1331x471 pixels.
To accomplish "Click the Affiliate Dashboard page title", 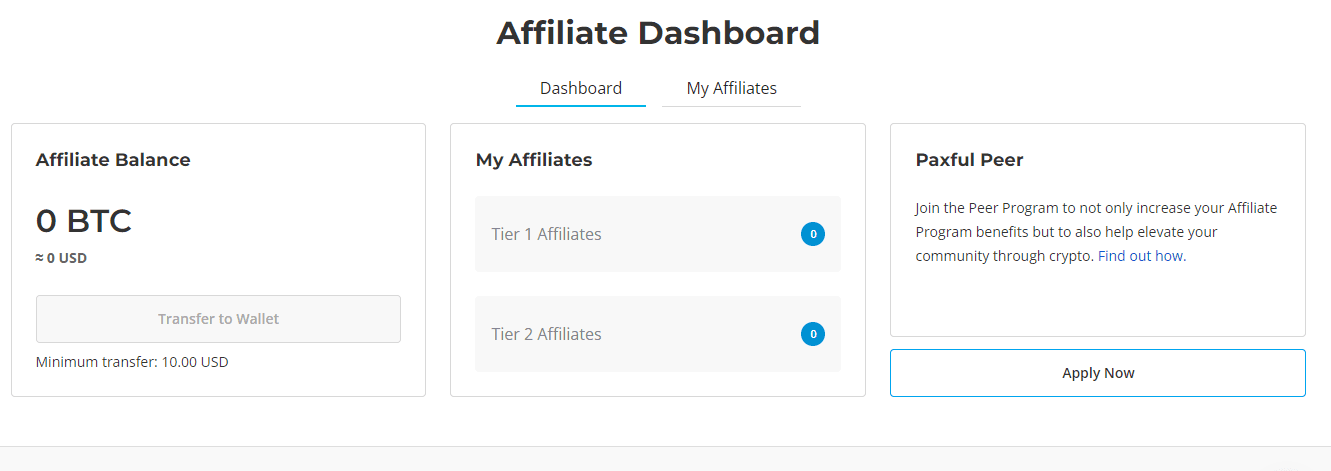I will click(x=658, y=33).
